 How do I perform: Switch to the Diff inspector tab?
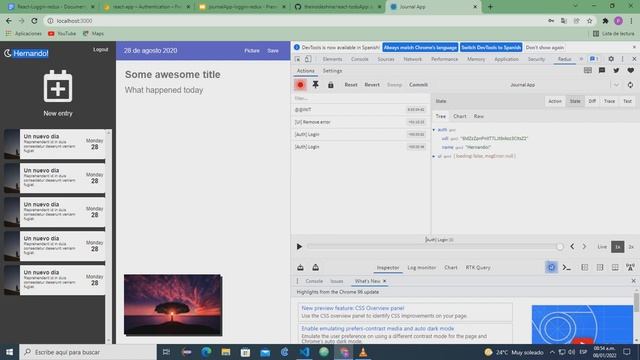coord(592,101)
